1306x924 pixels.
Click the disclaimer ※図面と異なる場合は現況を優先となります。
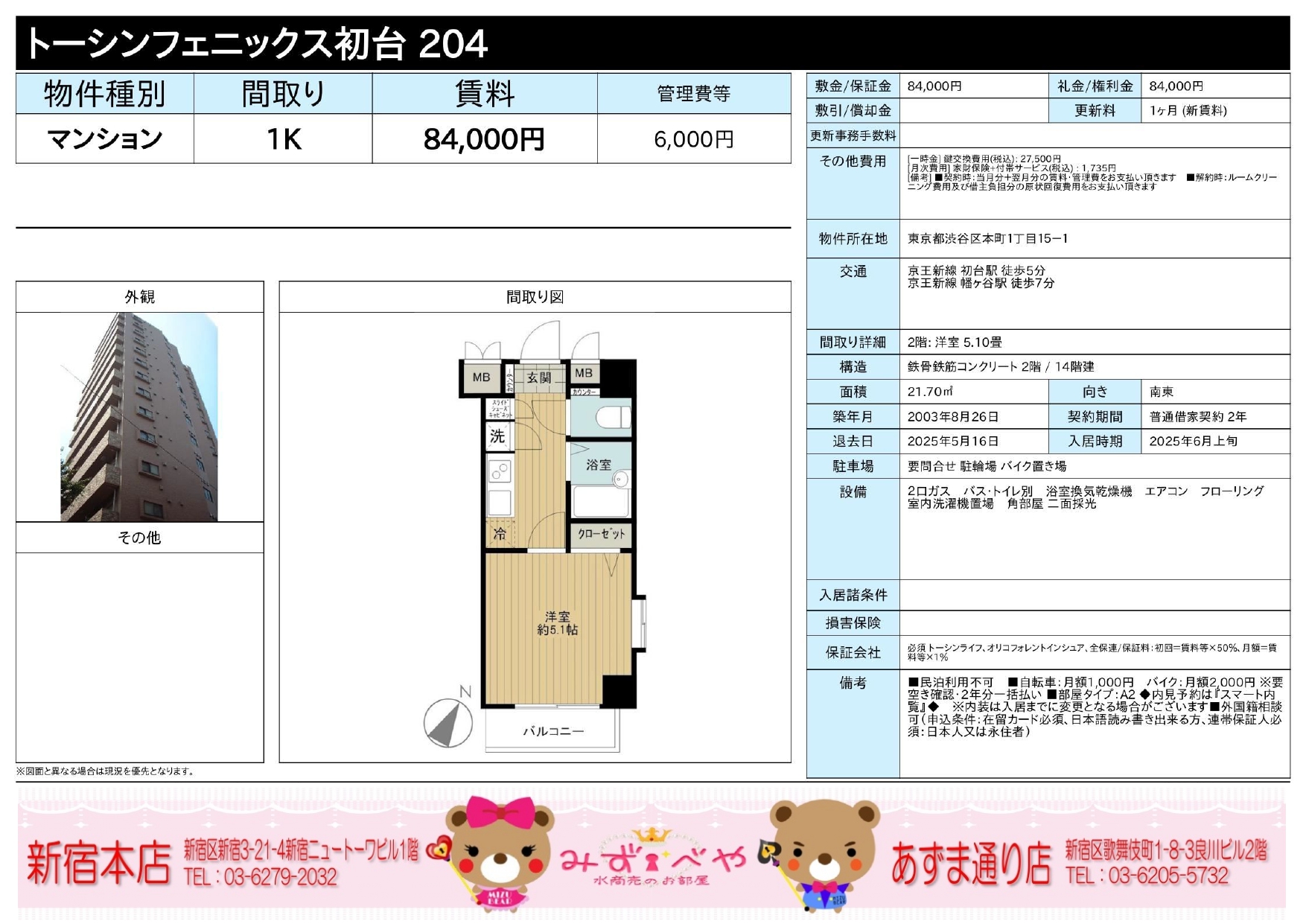tap(107, 771)
